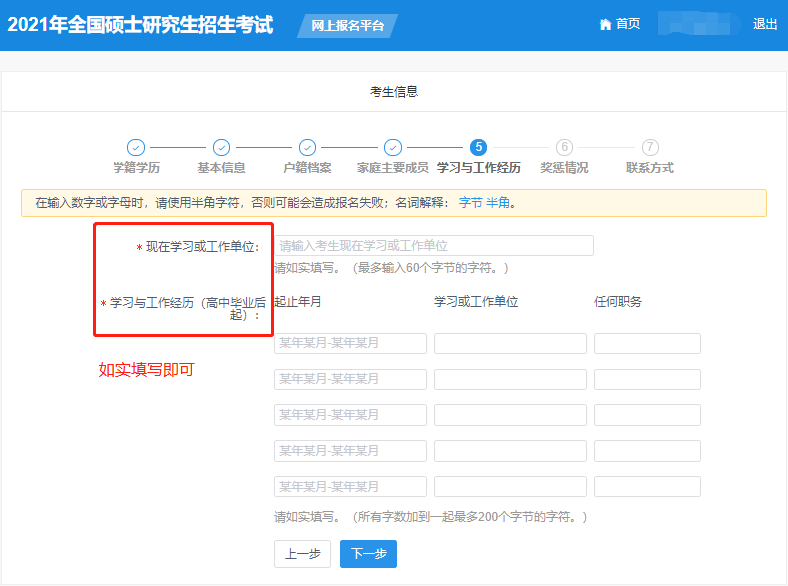Click step 1 checkmark circle 学籍学历
This screenshot has height=586, width=788.
click(136, 148)
